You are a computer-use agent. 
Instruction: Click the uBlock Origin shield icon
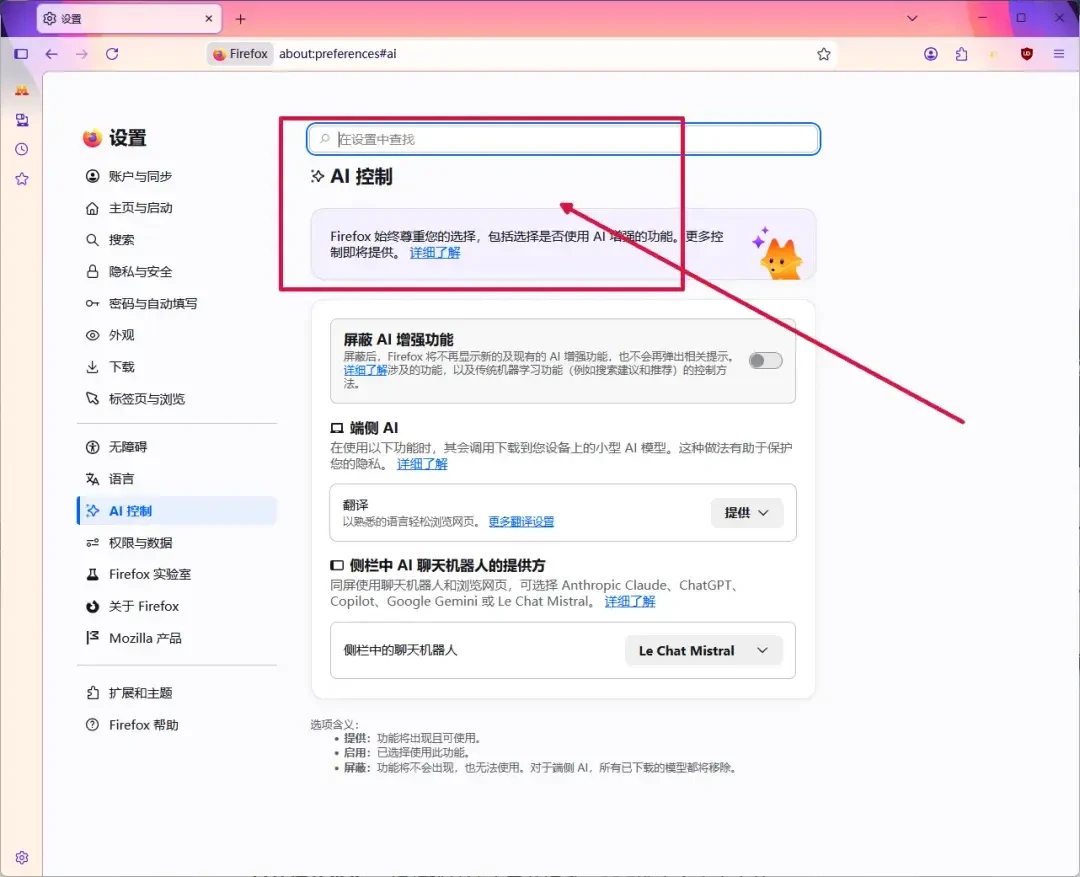[1026, 54]
